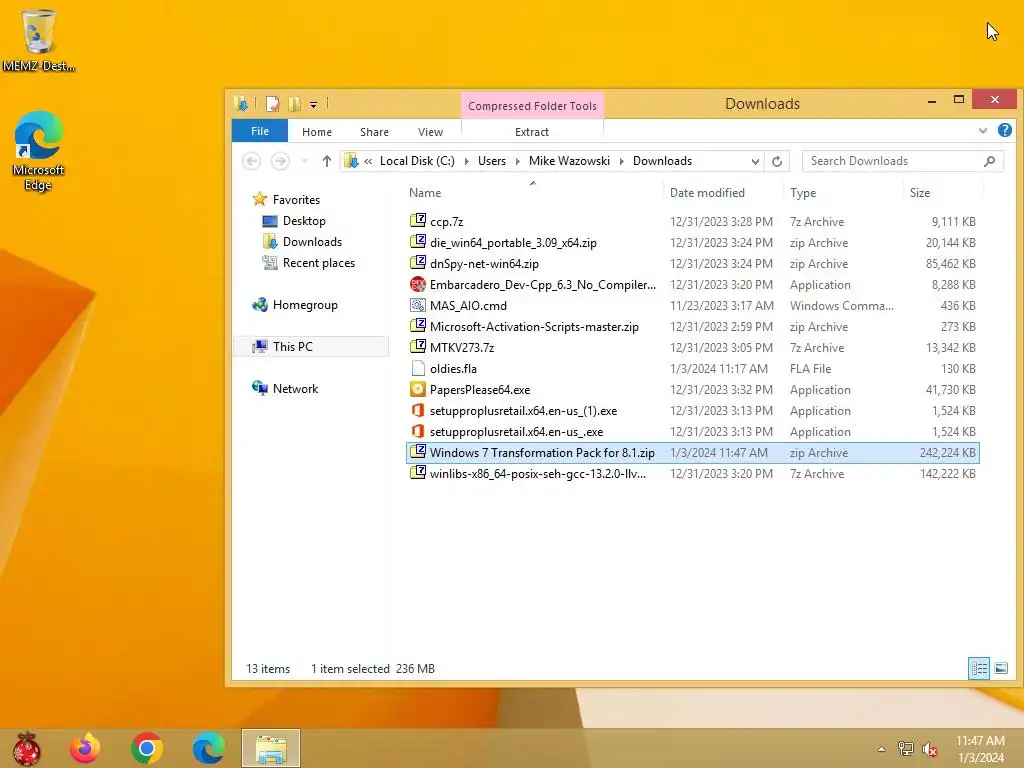The width and height of the screenshot is (1024, 768).
Task: Click Mike Wazowski in the address path
Action: click(569, 161)
